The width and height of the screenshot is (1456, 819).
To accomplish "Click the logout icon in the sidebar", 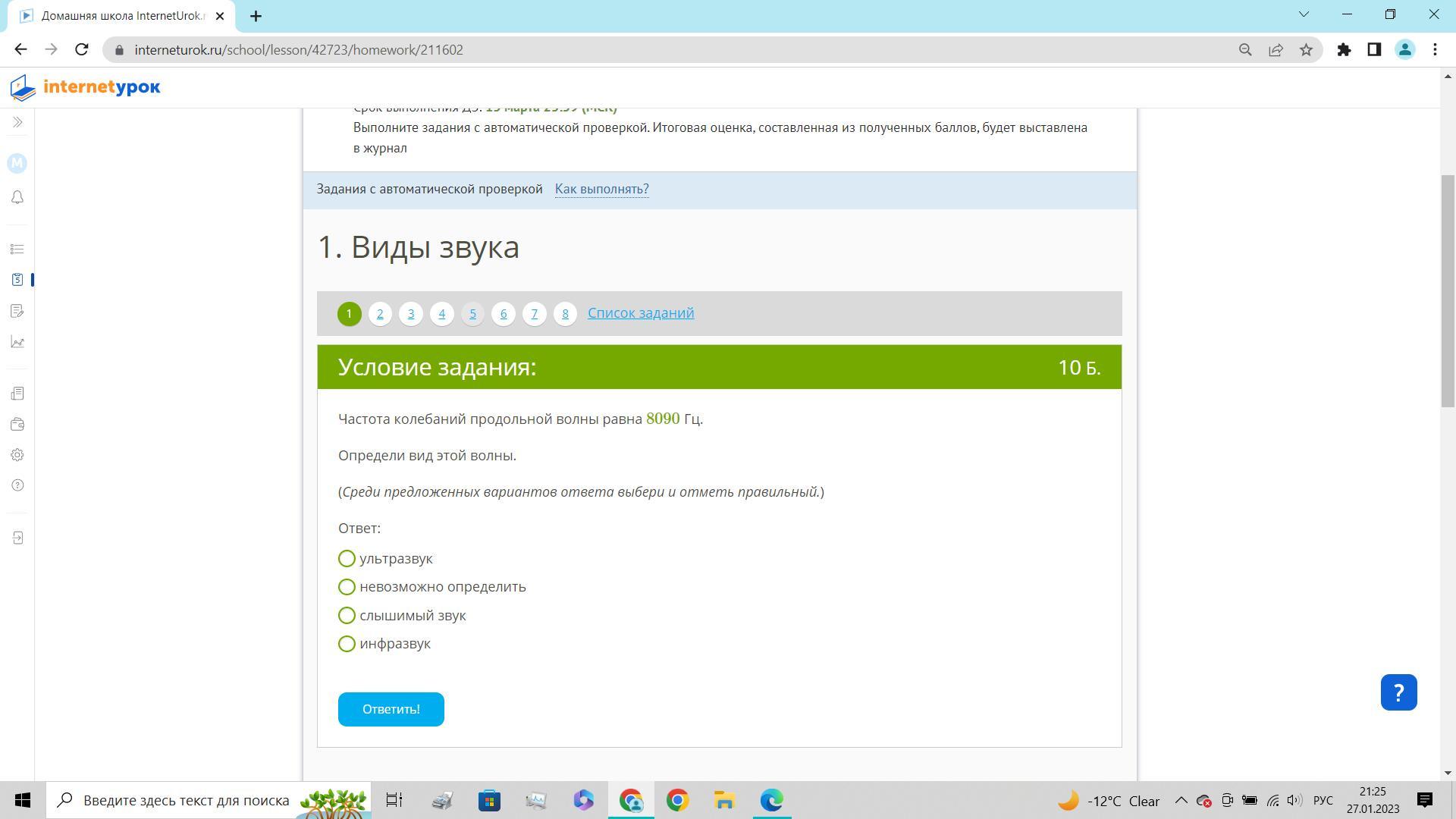I will click(x=17, y=538).
